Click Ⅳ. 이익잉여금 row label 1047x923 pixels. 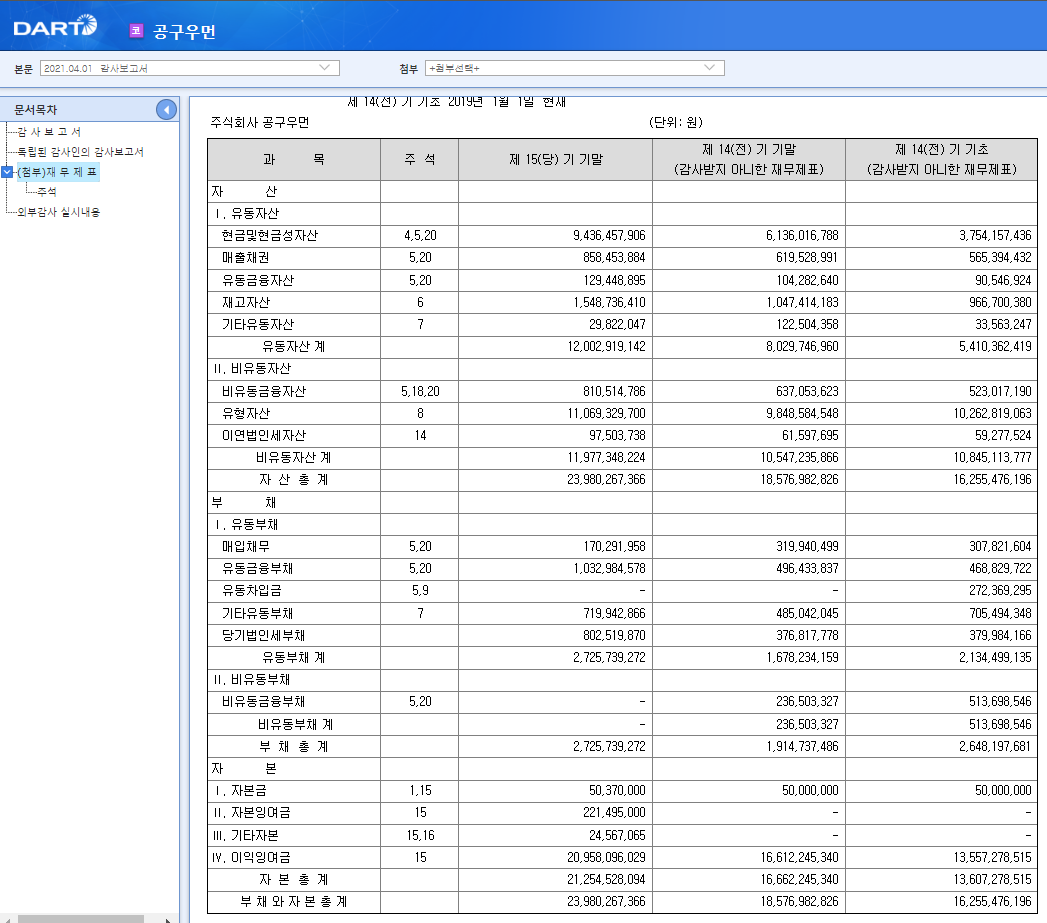click(251, 858)
